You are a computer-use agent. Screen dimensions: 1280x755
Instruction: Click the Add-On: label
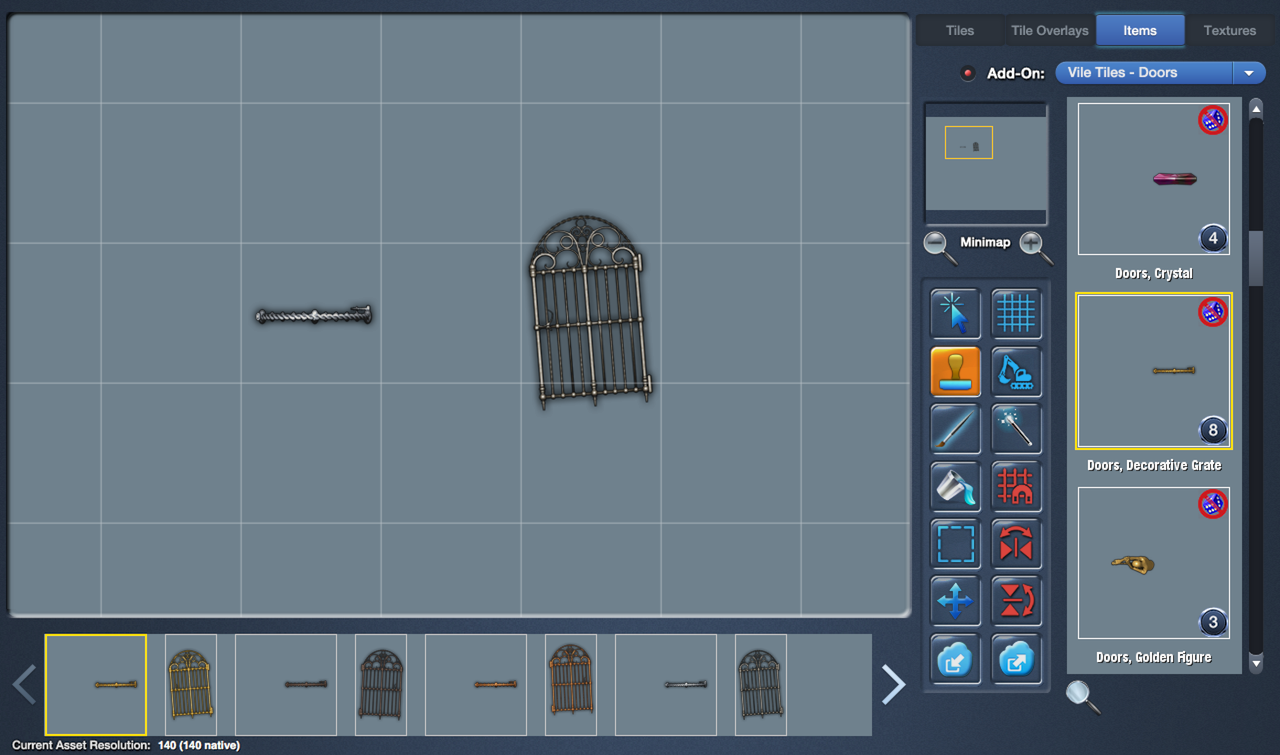click(x=1016, y=73)
